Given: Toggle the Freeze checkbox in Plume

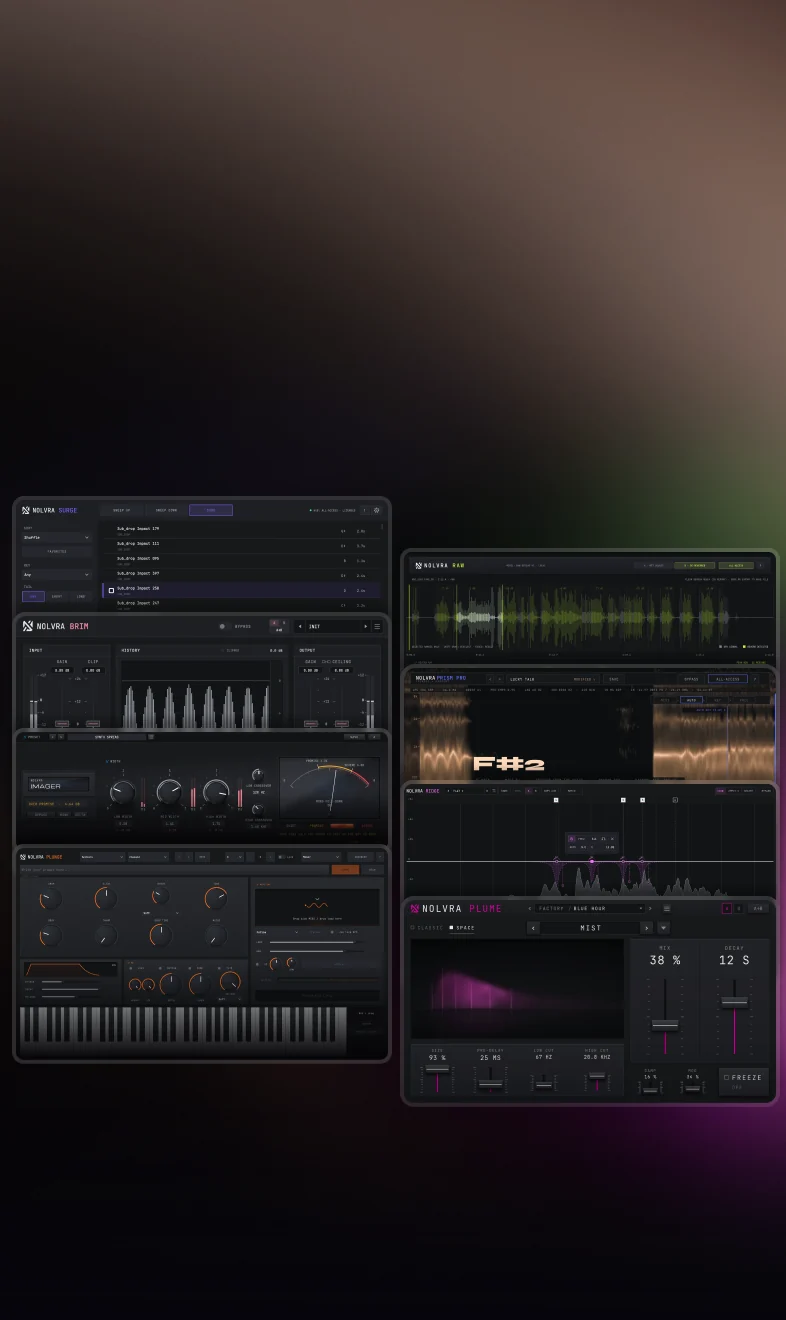Looking at the screenshot, I should 727,1077.
